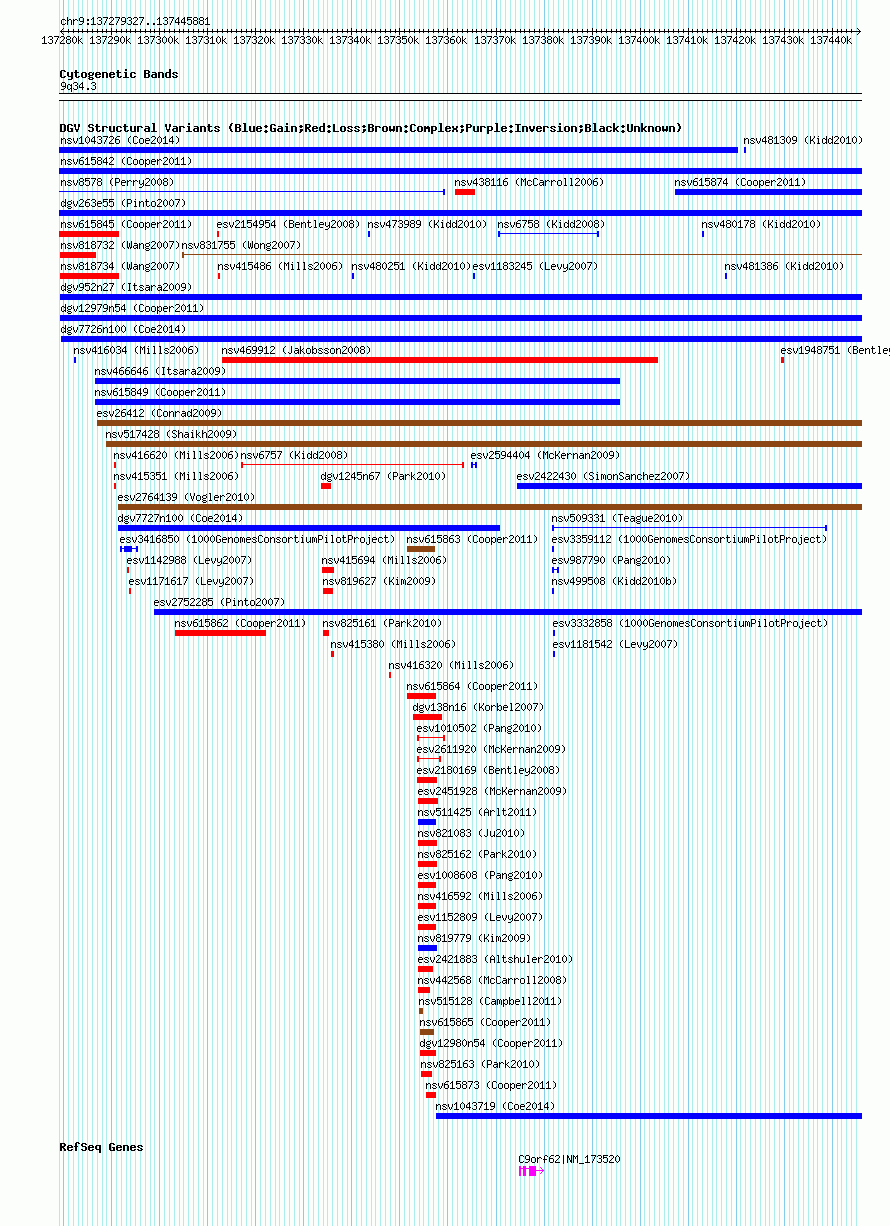
Task: Click the nsv819779 (Kim2009) blue gain bar
Action: pyautogui.click(x=427, y=948)
